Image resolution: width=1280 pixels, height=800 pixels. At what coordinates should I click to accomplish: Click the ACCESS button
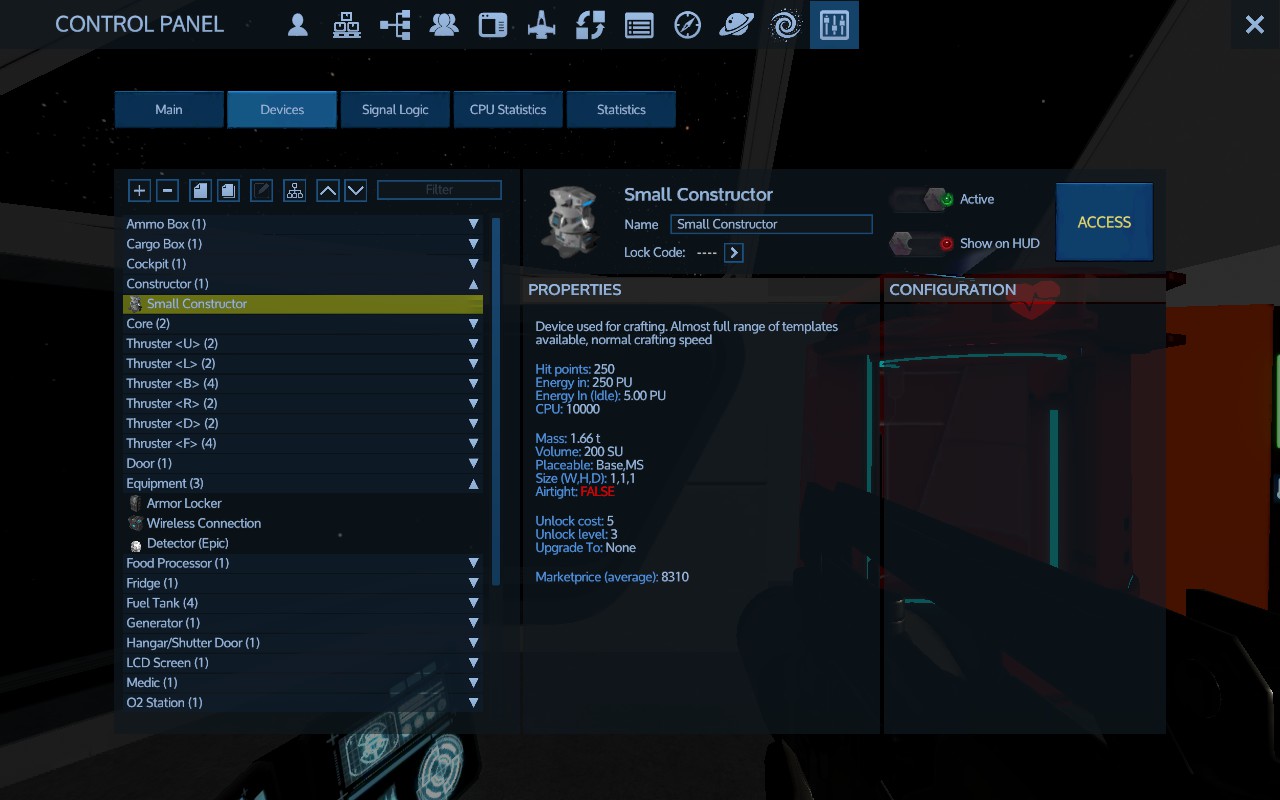(1104, 222)
